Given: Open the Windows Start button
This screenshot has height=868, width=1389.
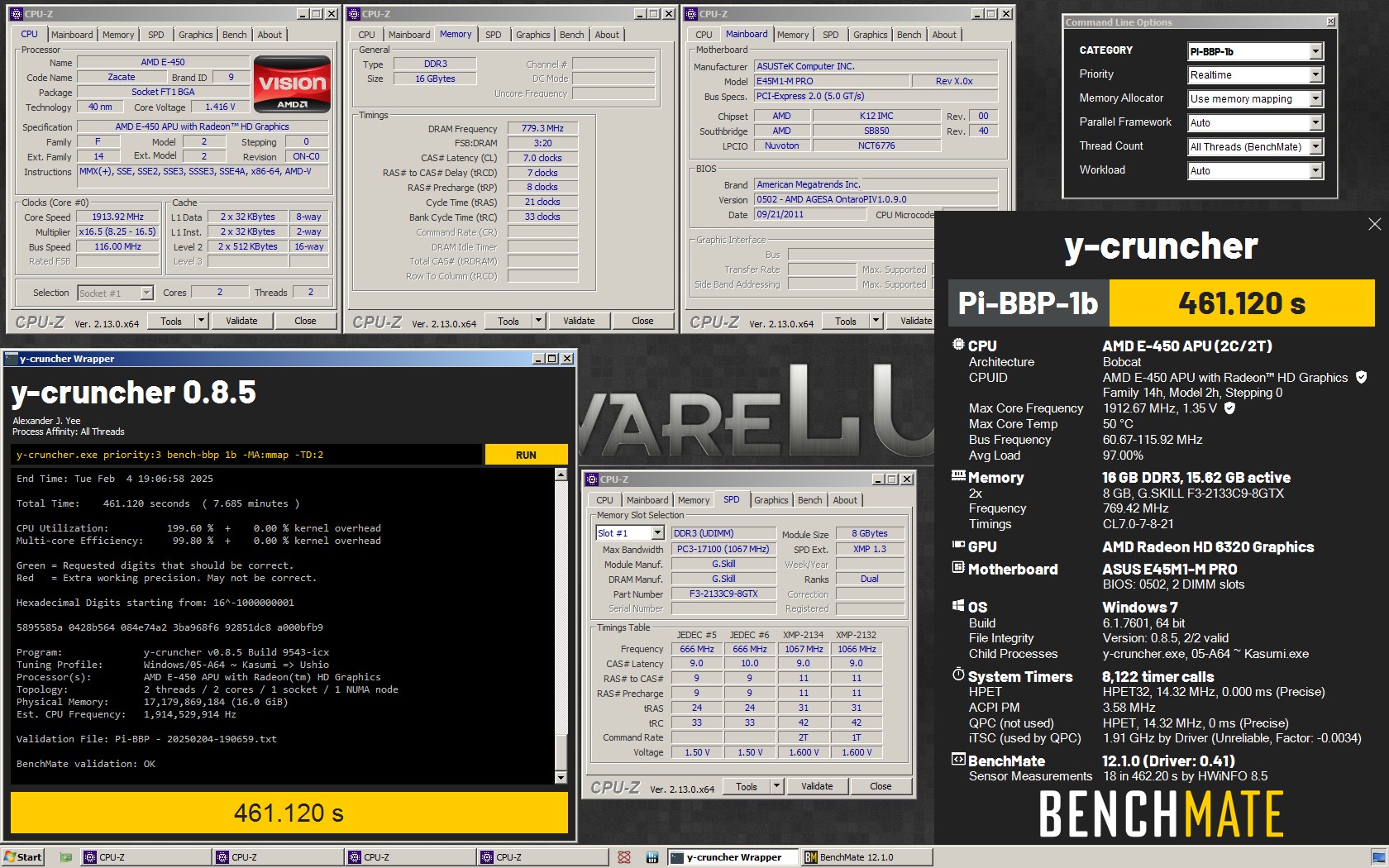Looking at the screenshot, I should coord(23,857).
